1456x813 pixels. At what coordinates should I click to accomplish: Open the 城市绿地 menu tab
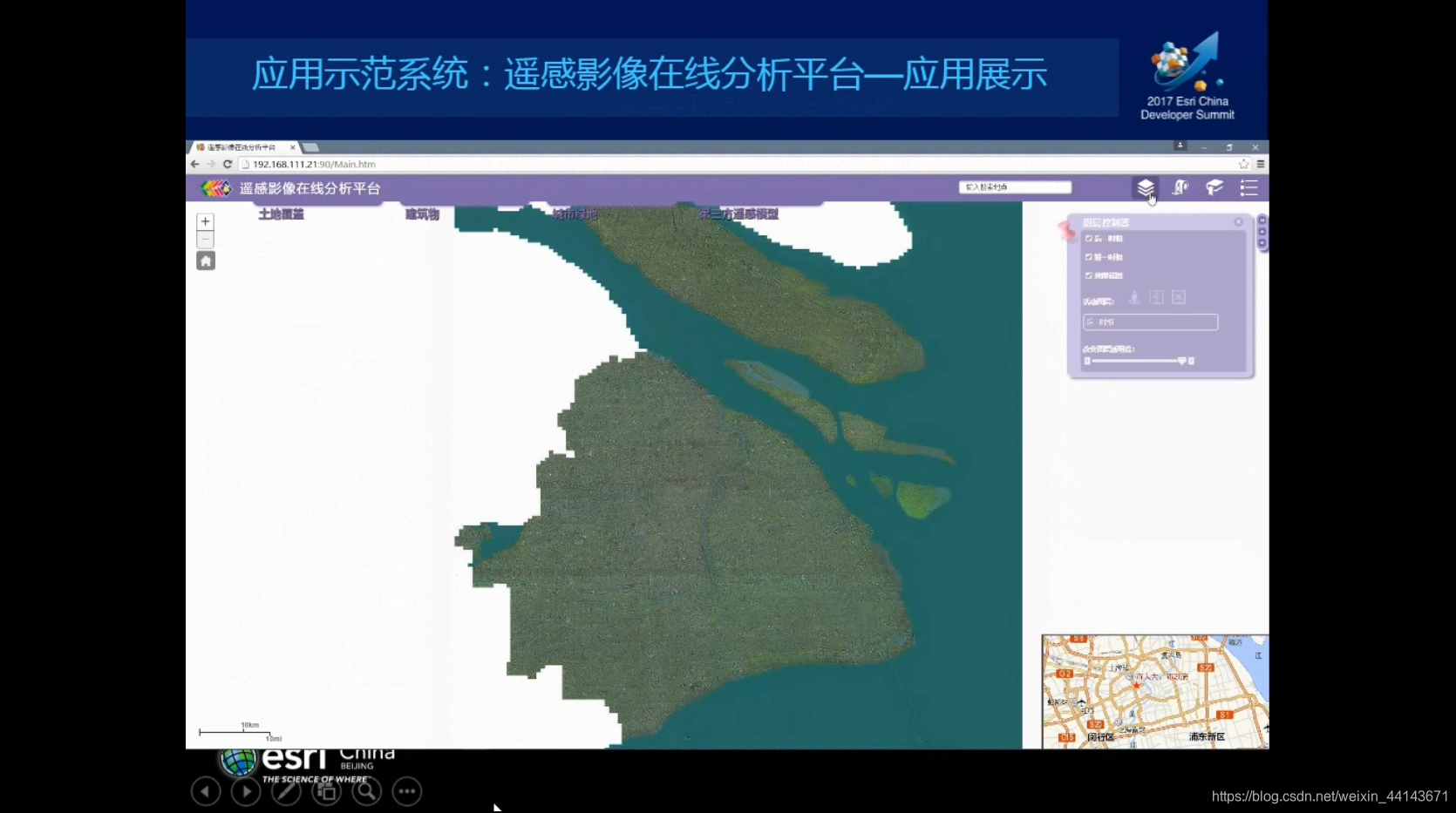575,214
